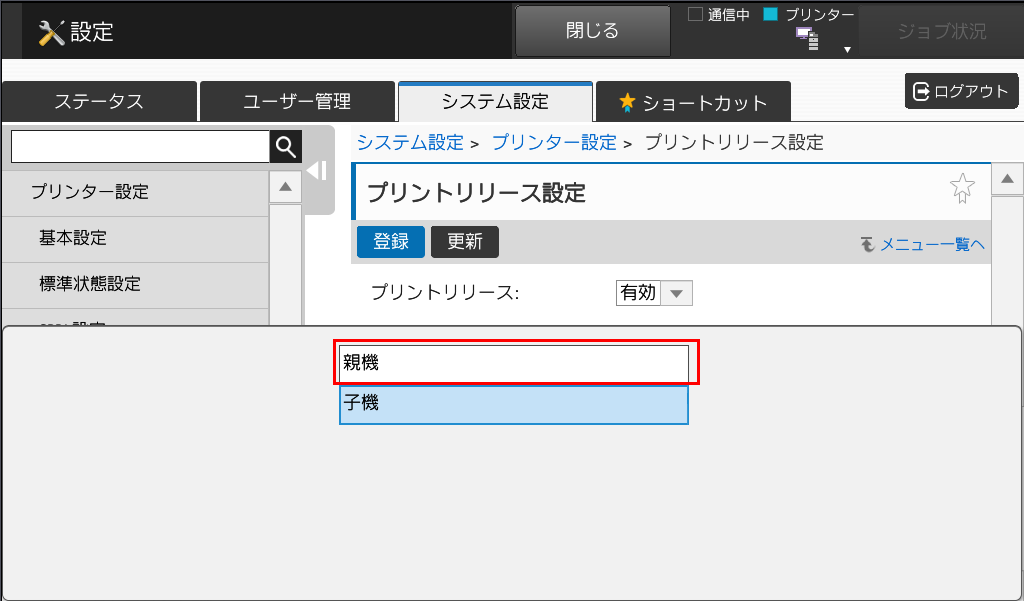The image size is (1024, 601).
Task: Click the ログアウト button
Action: [x=961, y=91]
